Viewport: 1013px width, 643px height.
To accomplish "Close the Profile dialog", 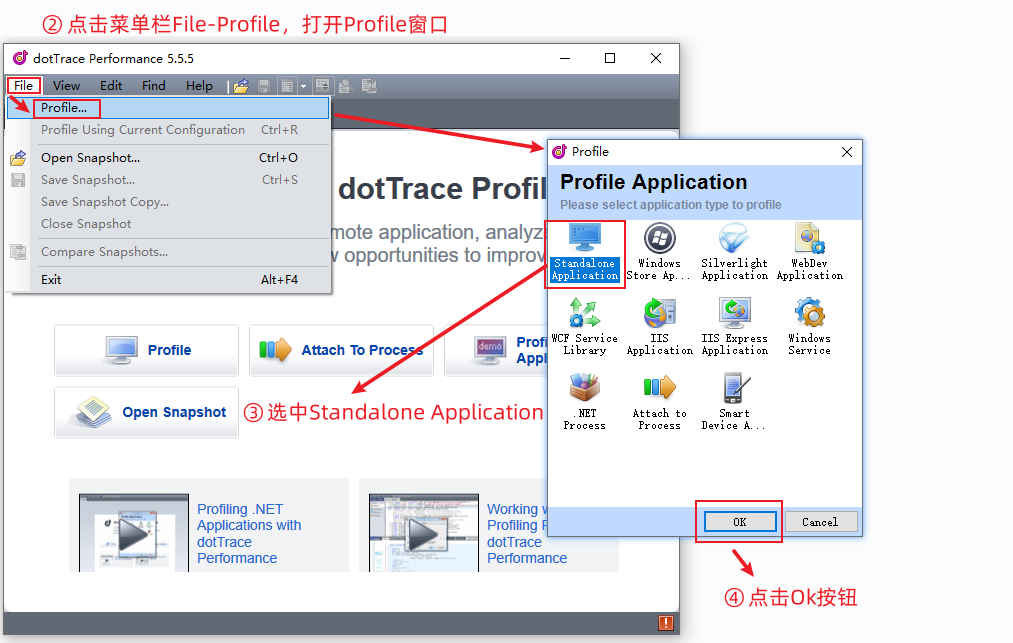I will (x=847, y=152).
